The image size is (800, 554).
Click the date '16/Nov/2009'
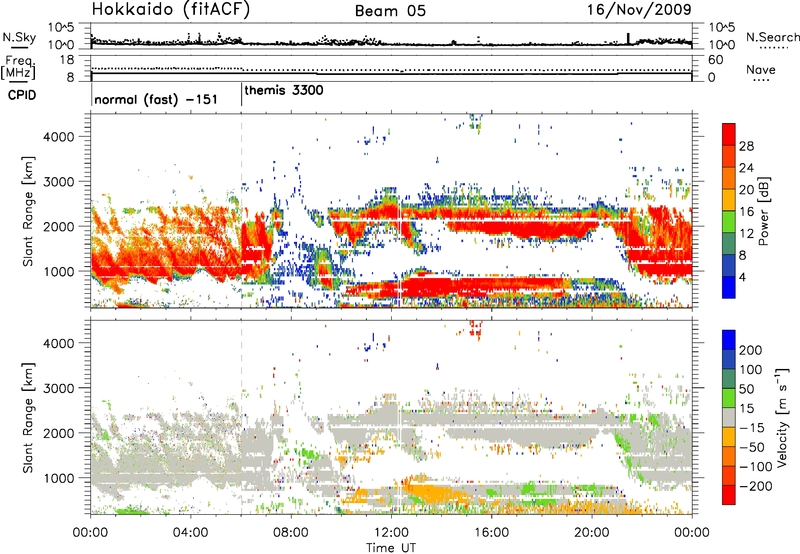[639, 9]
